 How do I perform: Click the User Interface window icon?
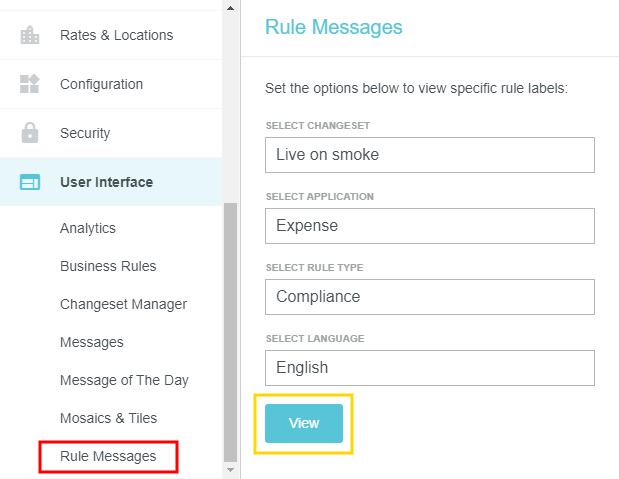point(30,182)
